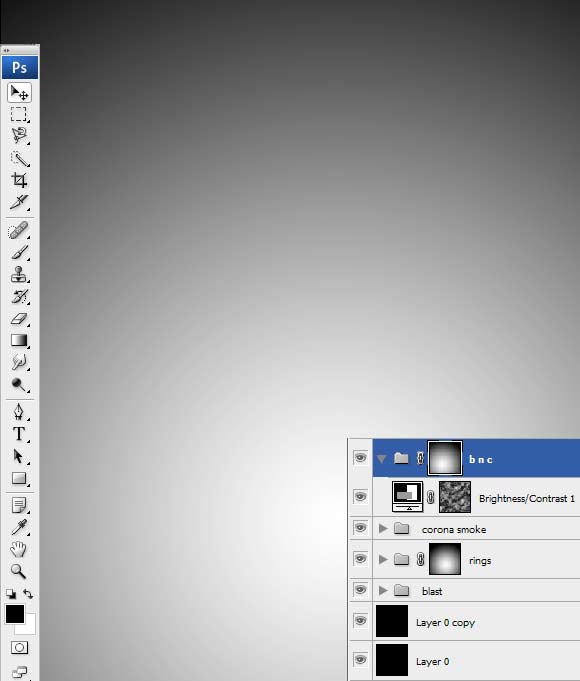580x681 pixels.
Task: Select the Zoom tool
Action: coord(19,571)
